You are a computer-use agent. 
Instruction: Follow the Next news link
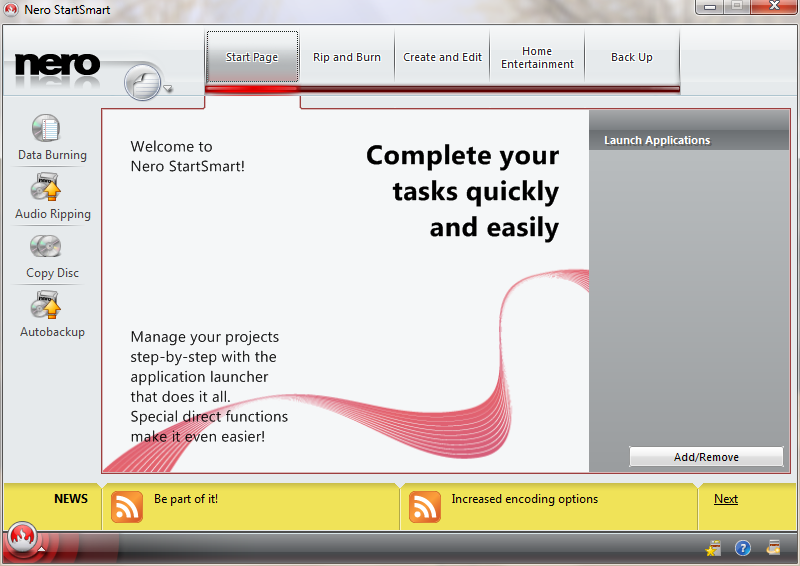(726, 499)
